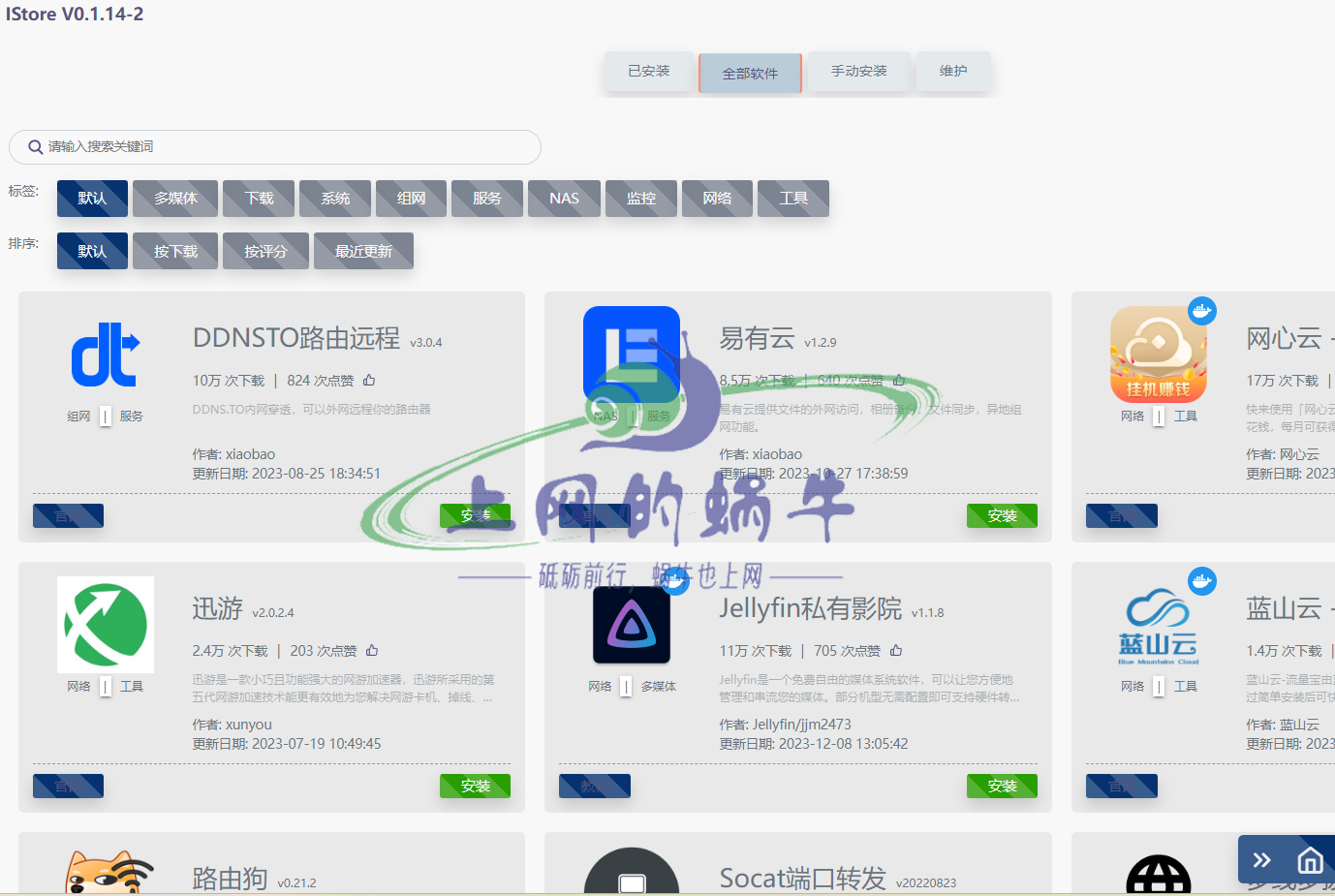Image resolution: width=1335 pixels, height=896 pixels.
Task: Click blue button on 网心云 card
Action: pyautogui.click(x=1121, y=515)
